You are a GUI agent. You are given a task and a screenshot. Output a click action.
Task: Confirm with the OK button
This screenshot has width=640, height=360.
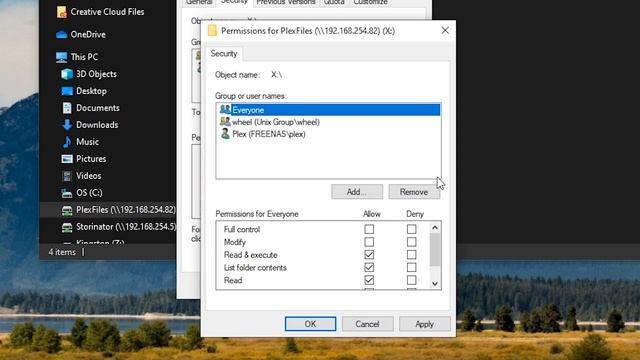tap(310, 324)
